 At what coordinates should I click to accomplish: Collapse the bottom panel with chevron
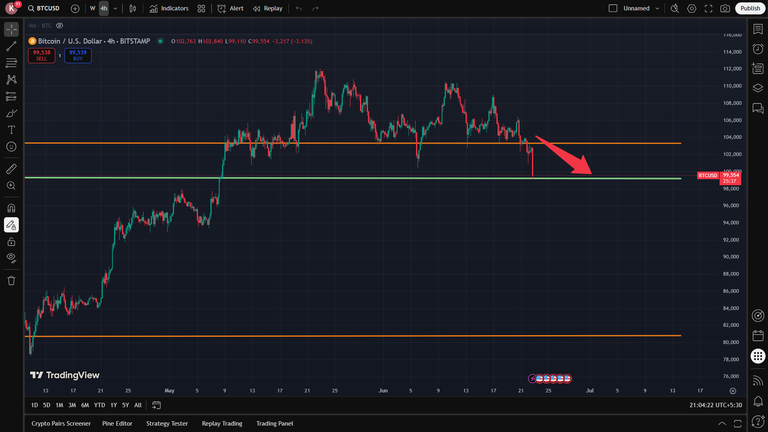[722, 424]
